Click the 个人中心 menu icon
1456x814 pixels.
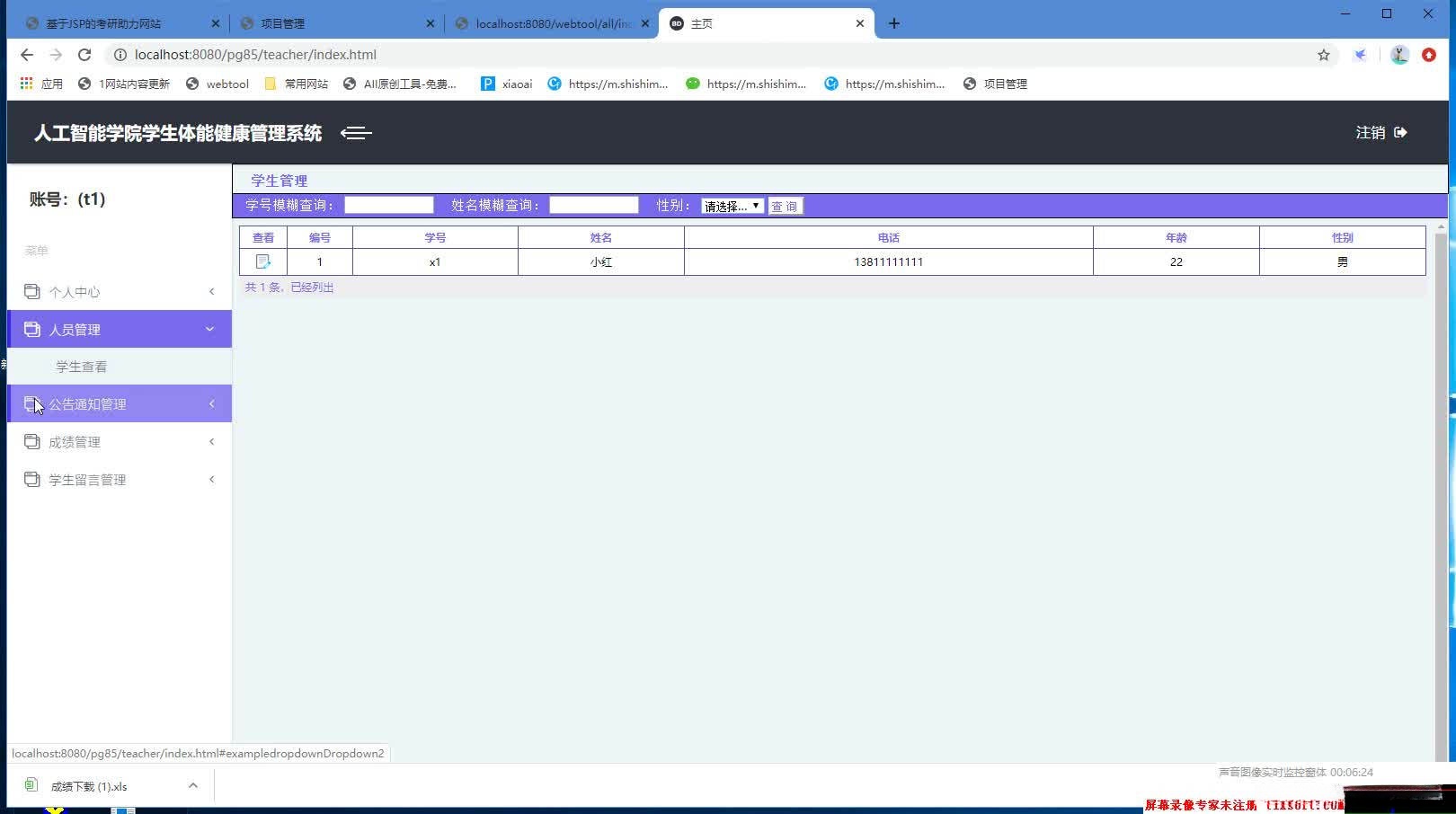coord(32,291)
